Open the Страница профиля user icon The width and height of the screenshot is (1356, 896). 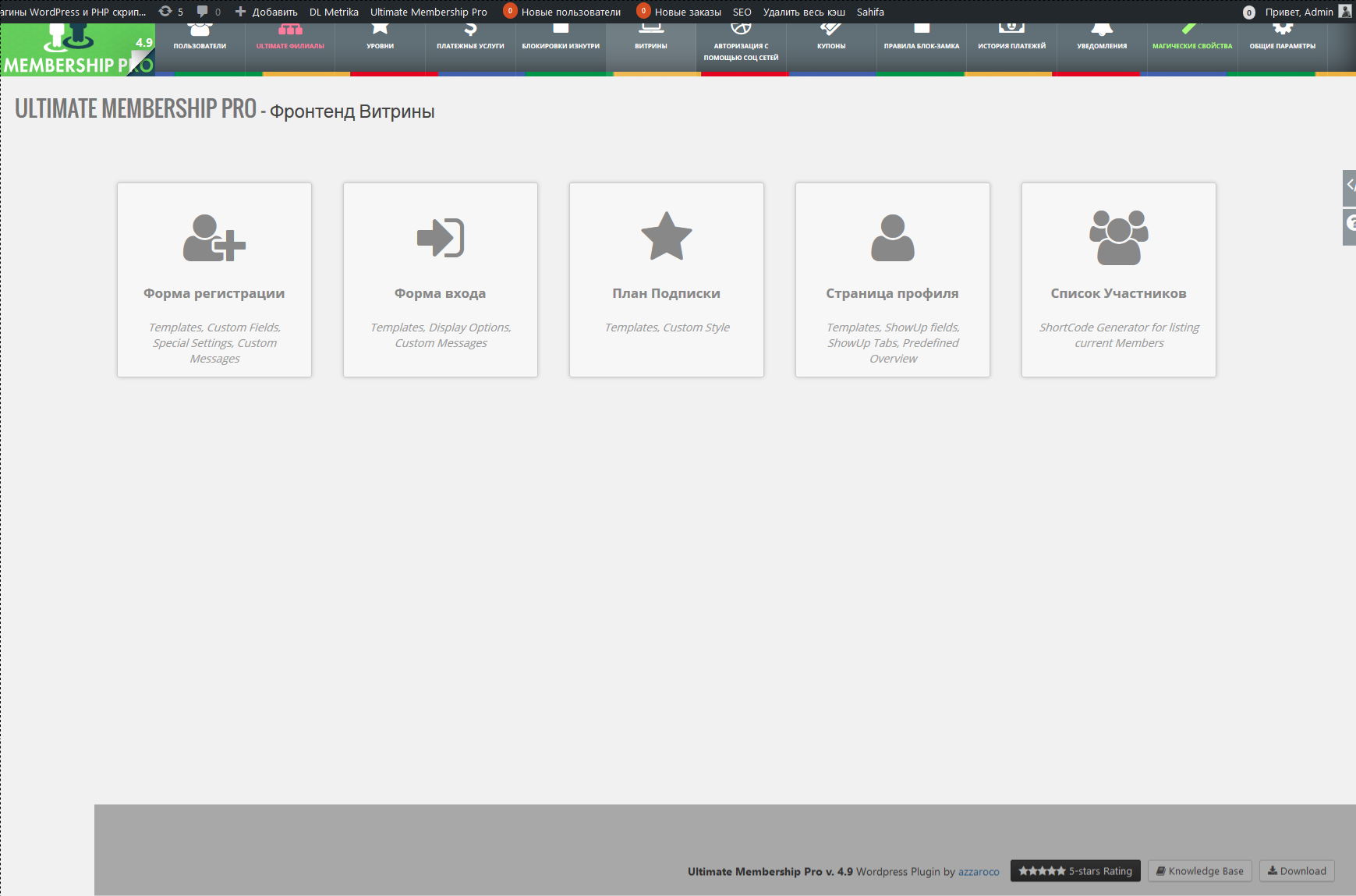[892, 238]
